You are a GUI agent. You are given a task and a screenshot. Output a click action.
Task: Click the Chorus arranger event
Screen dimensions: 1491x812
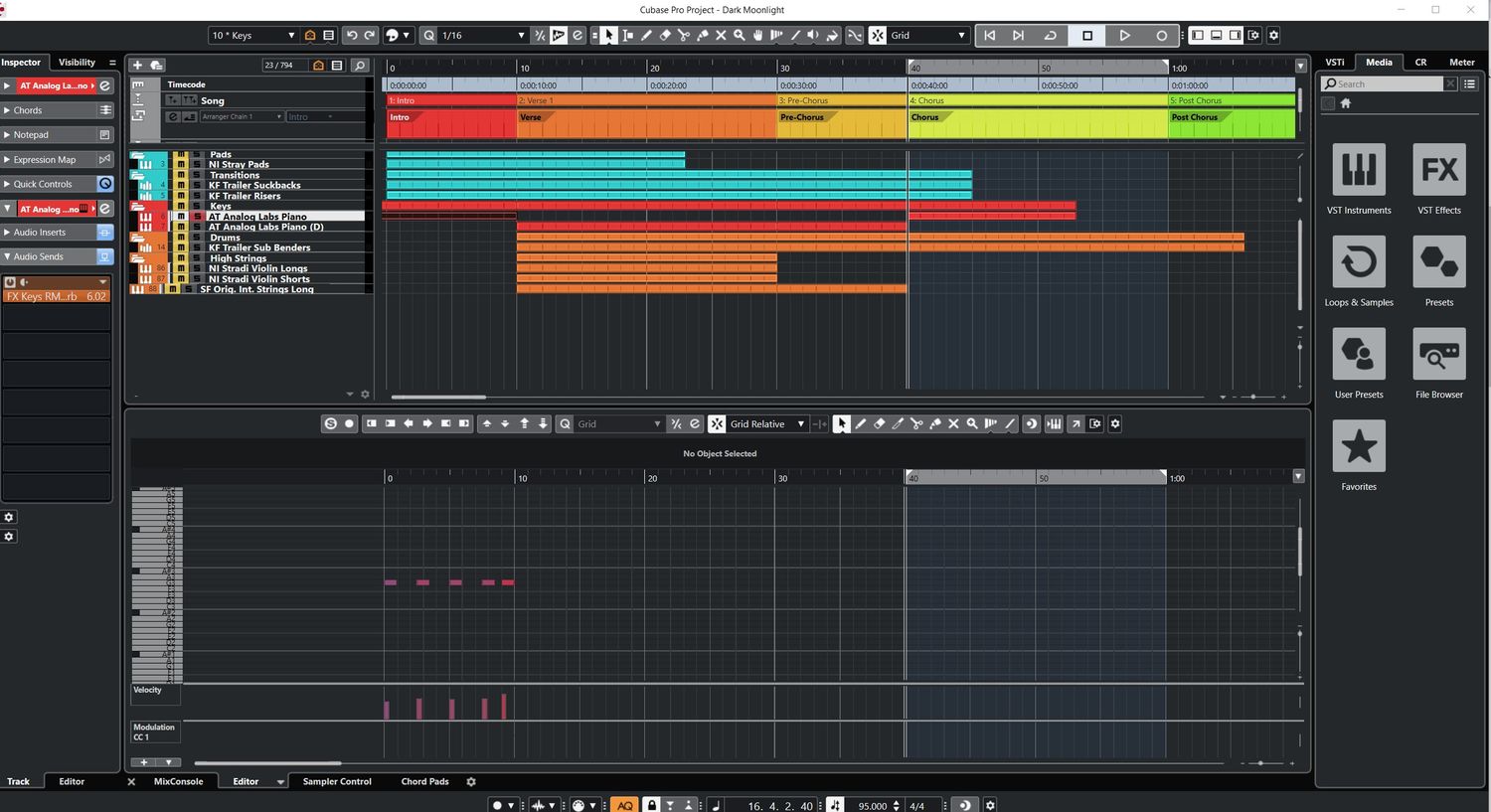point(1038,123)
